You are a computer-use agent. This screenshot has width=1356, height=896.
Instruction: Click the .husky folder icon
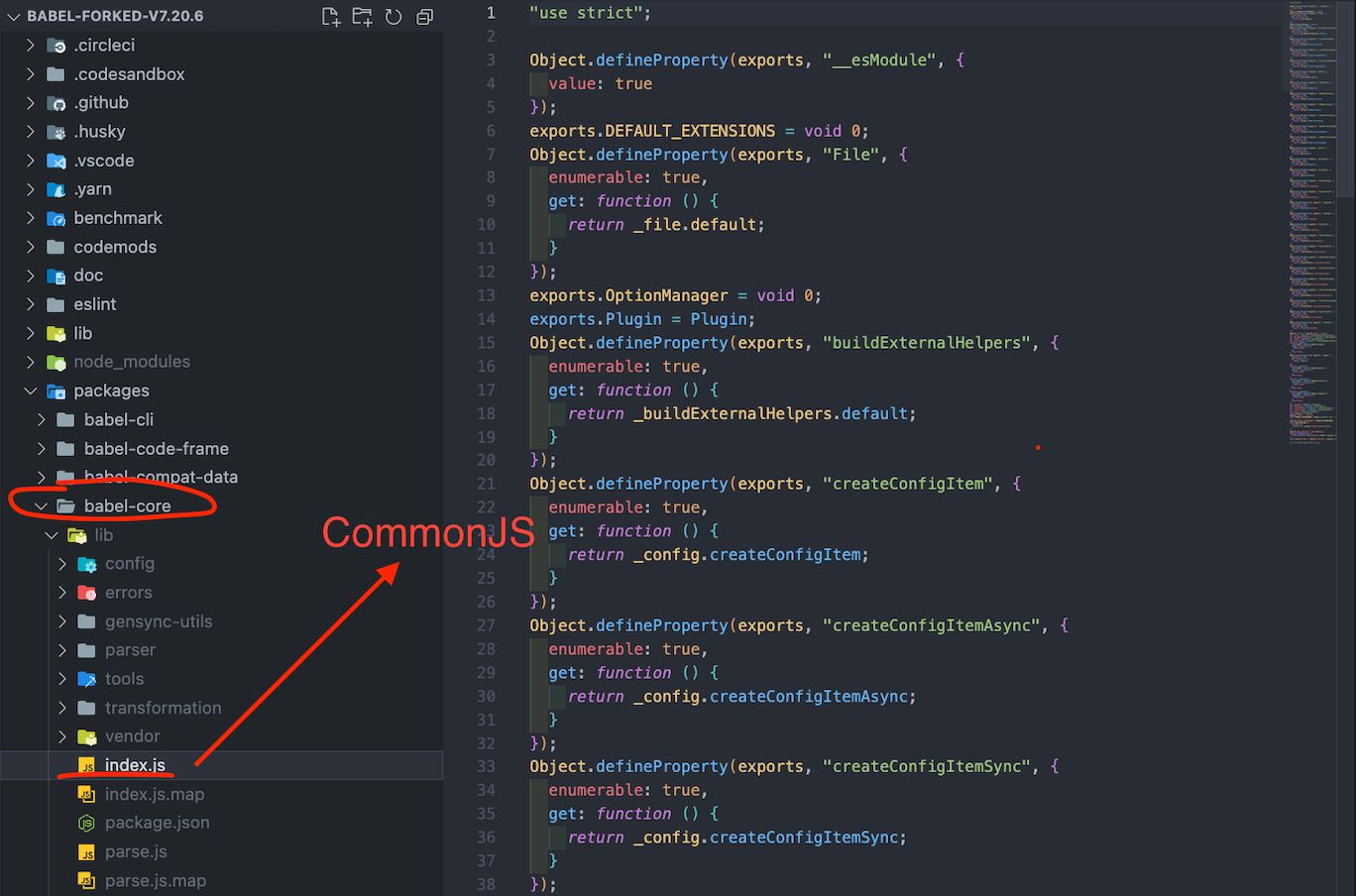[56, 132]
